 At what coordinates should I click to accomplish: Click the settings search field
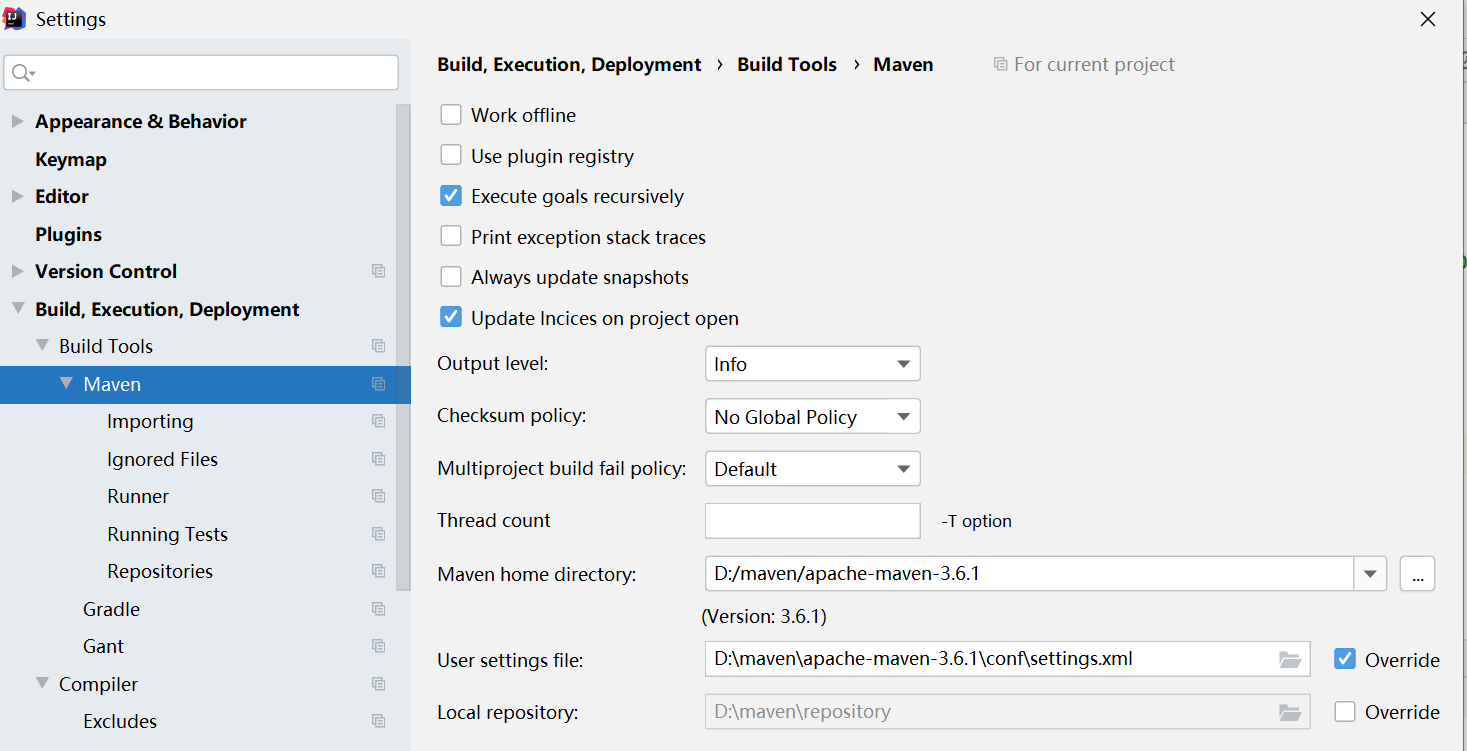click(x=201, y=73)
